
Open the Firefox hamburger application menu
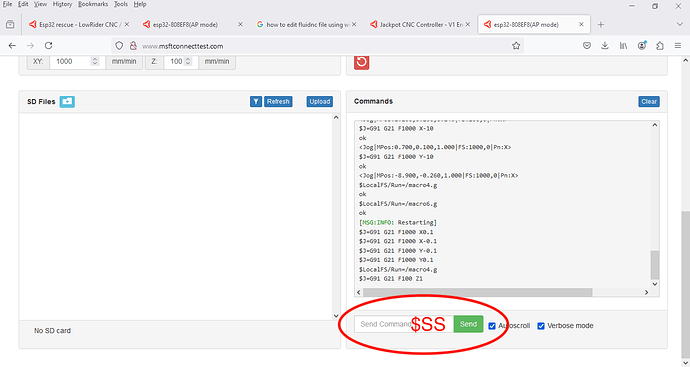coord(678,46)
